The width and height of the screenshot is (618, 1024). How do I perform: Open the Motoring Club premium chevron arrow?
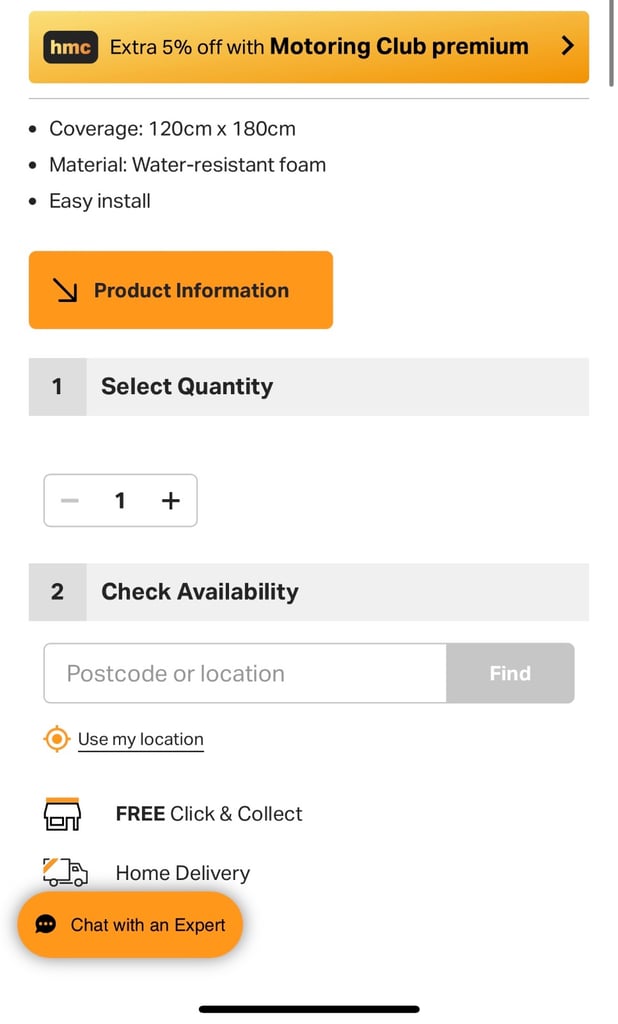(x=568, y=46)
